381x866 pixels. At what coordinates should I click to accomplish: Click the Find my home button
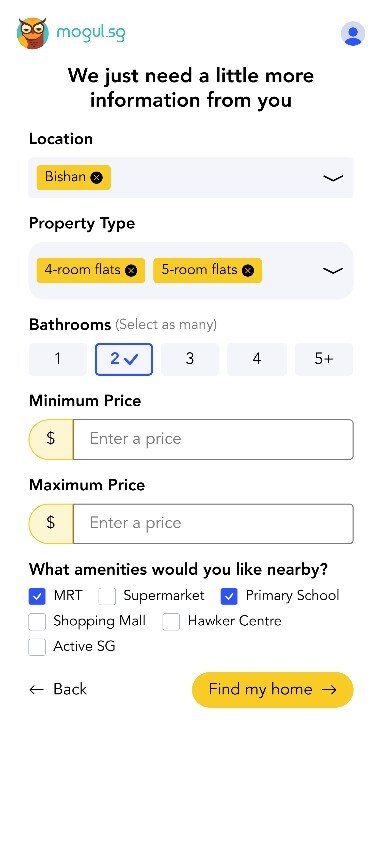click(273, 689)
